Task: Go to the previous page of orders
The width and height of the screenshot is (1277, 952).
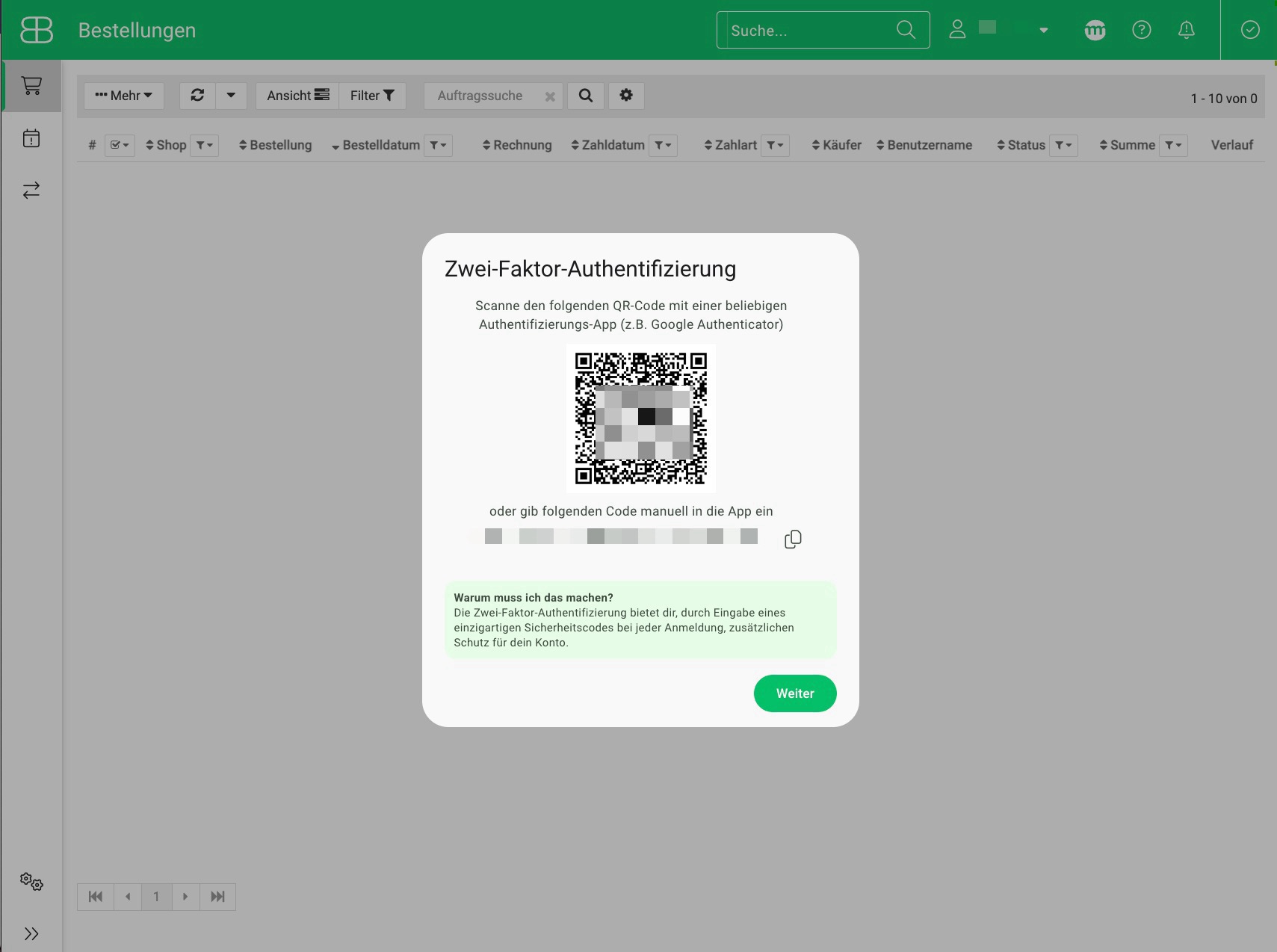Action: (128, 897)
